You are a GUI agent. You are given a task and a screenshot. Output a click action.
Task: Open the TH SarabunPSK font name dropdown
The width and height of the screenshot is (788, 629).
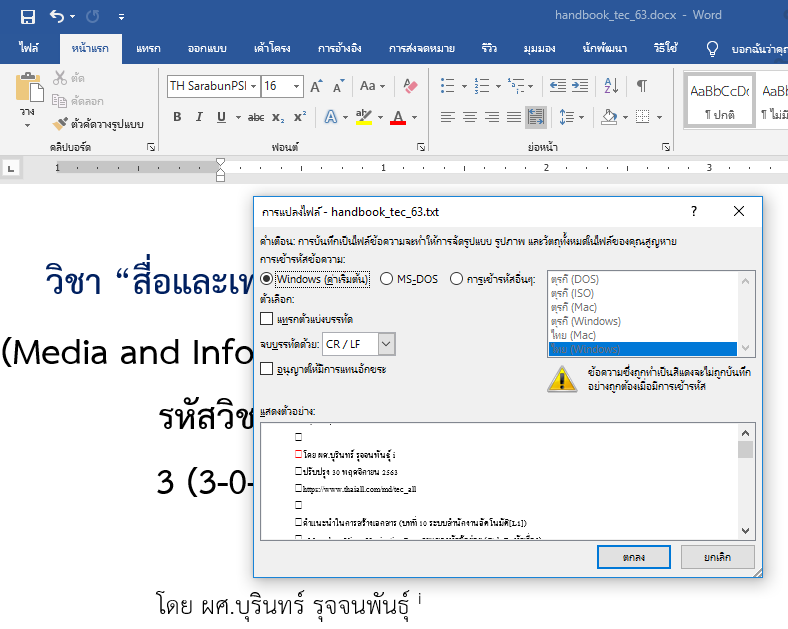[252, 86]
